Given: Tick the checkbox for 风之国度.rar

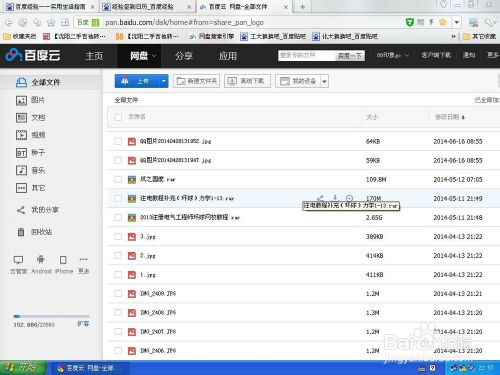Looking at the screenshot, I should pyautogui.click(x=118, y=179).
